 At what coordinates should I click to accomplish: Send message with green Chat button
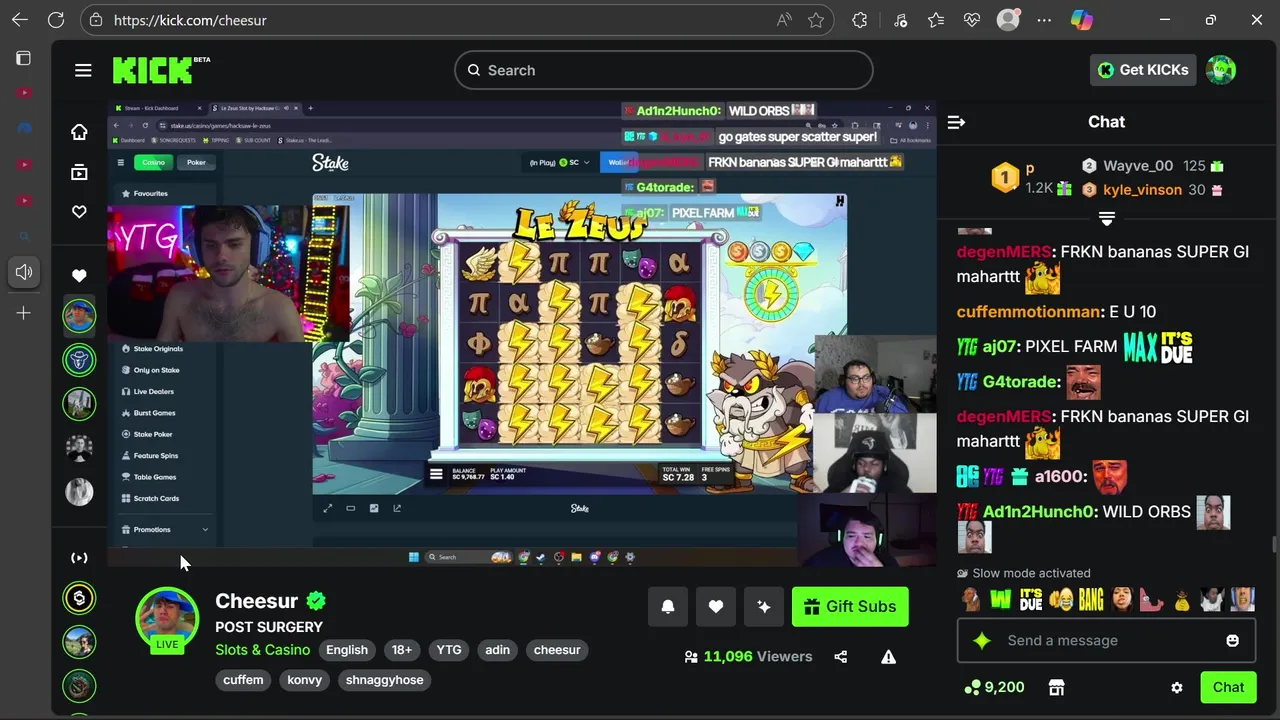[x=1228, y=687]
